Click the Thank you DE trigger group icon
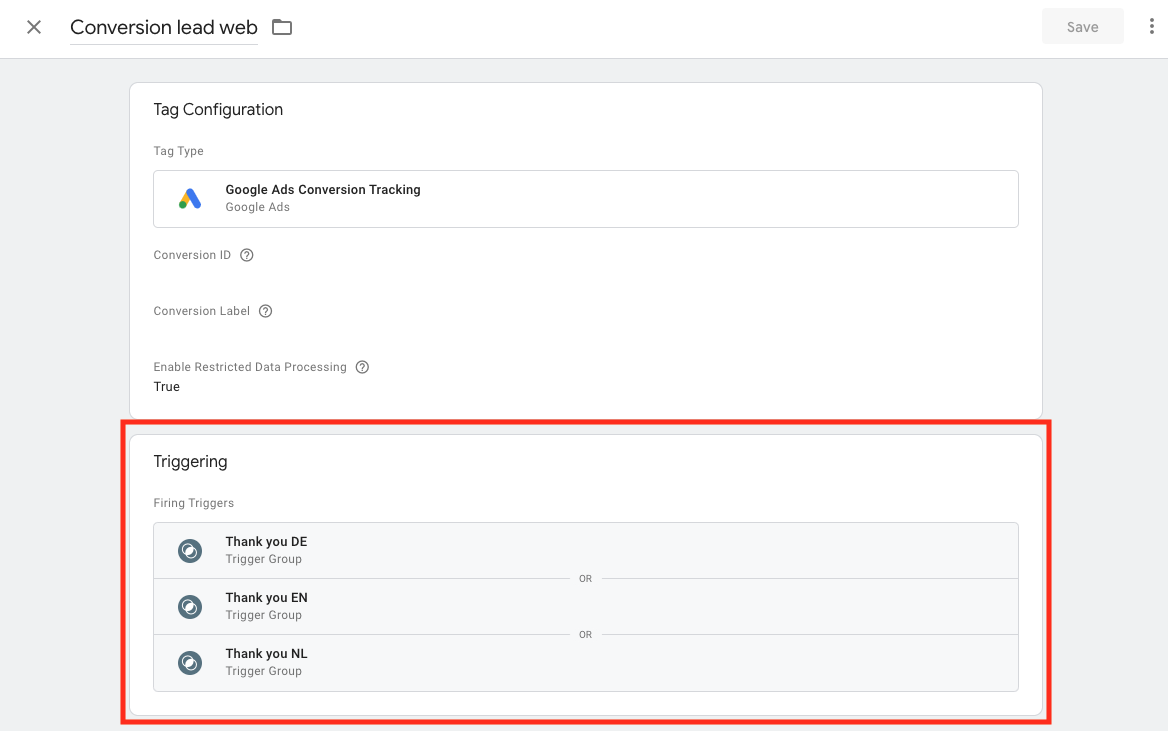Image resolution: width=1168 pixels, height=731 pixels. coord(190,551)
